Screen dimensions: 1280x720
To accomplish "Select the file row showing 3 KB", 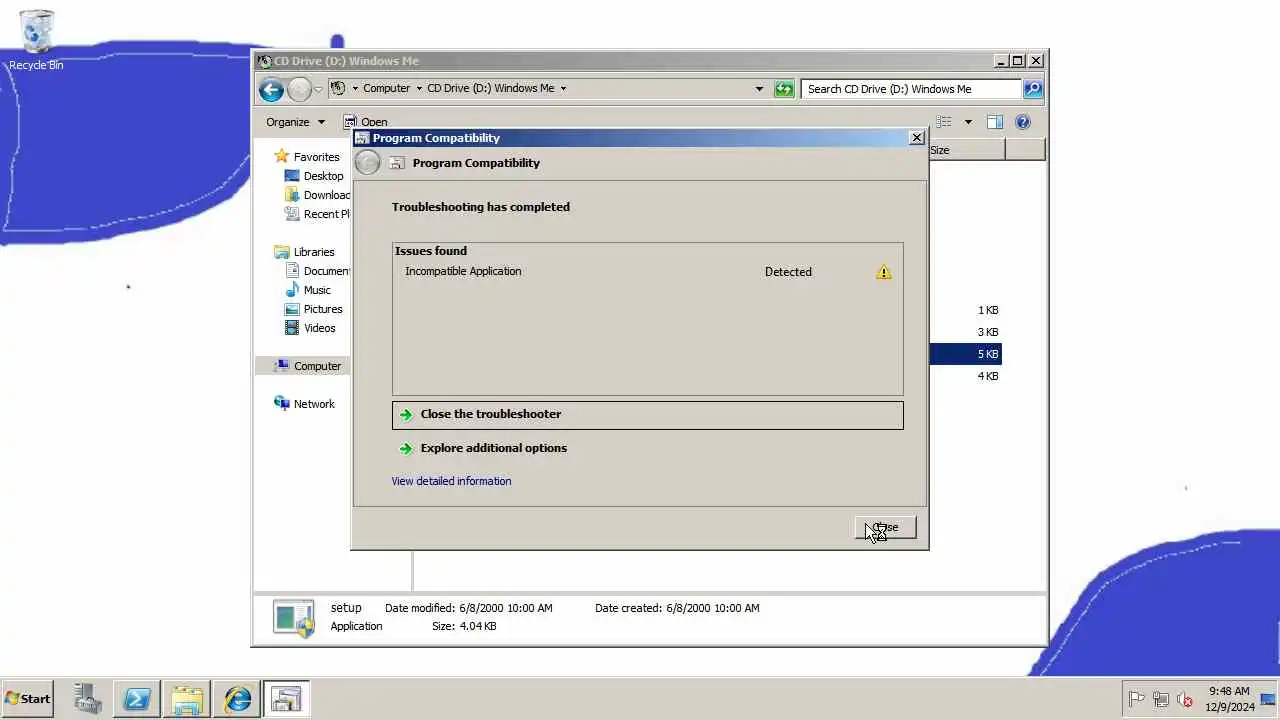I will (965, 332).
